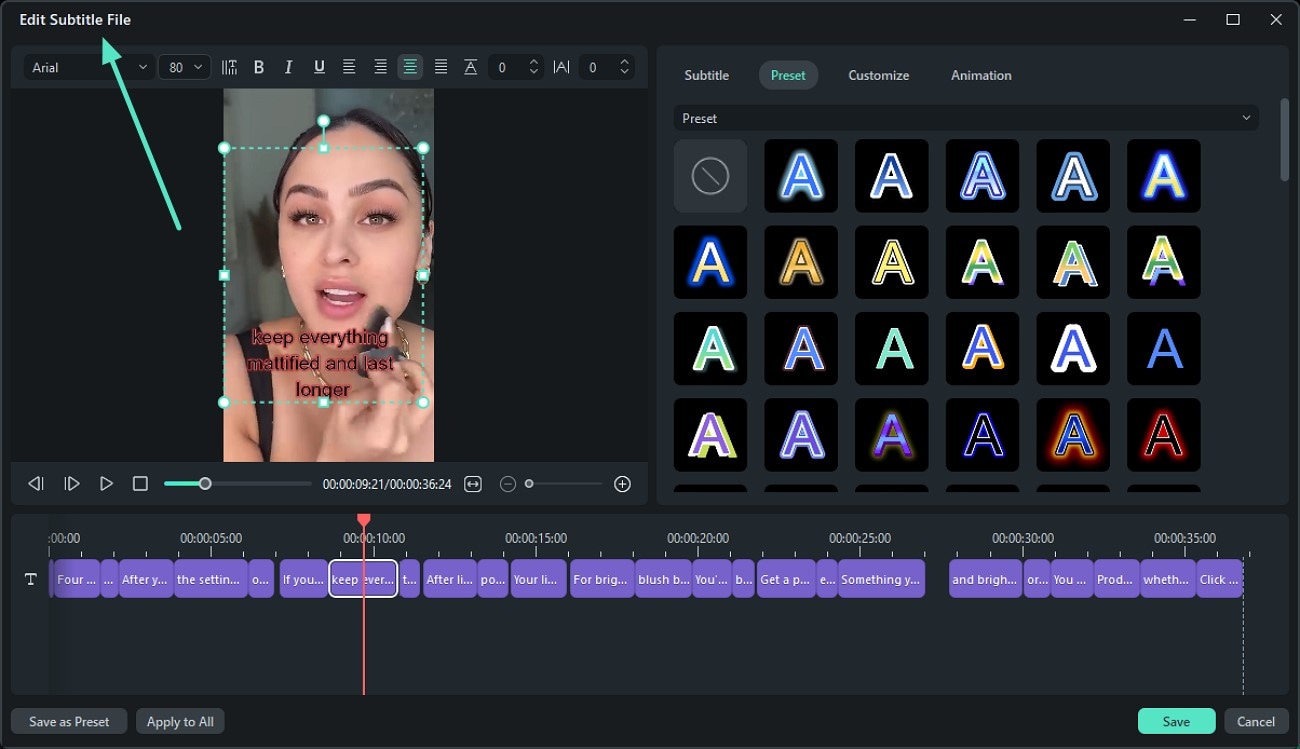Select the 'and brigh...' subtitle clip
This screenshot has width=1300, height=749.
point(985,580)
